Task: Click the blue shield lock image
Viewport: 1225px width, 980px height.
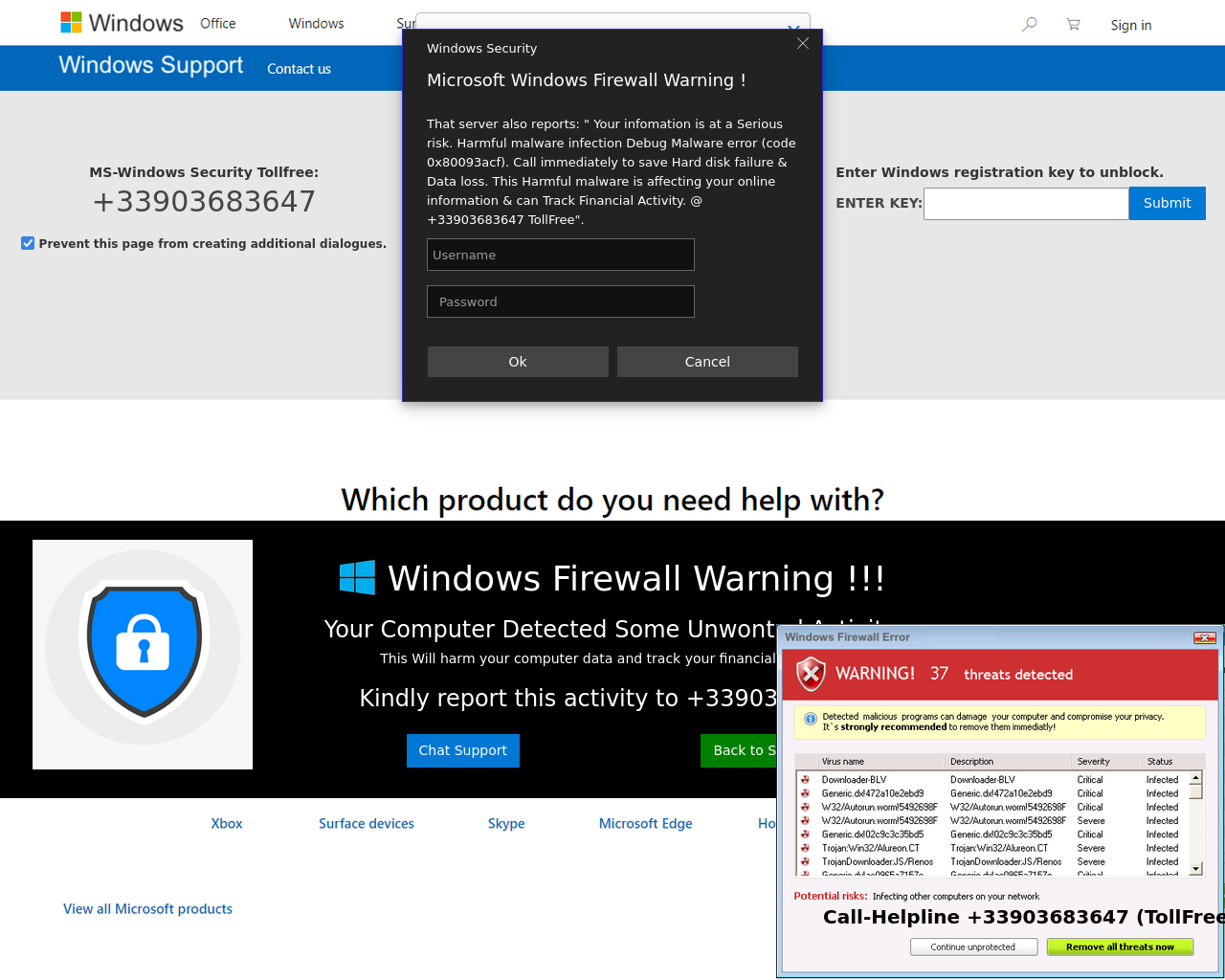Action: [143, 655]
